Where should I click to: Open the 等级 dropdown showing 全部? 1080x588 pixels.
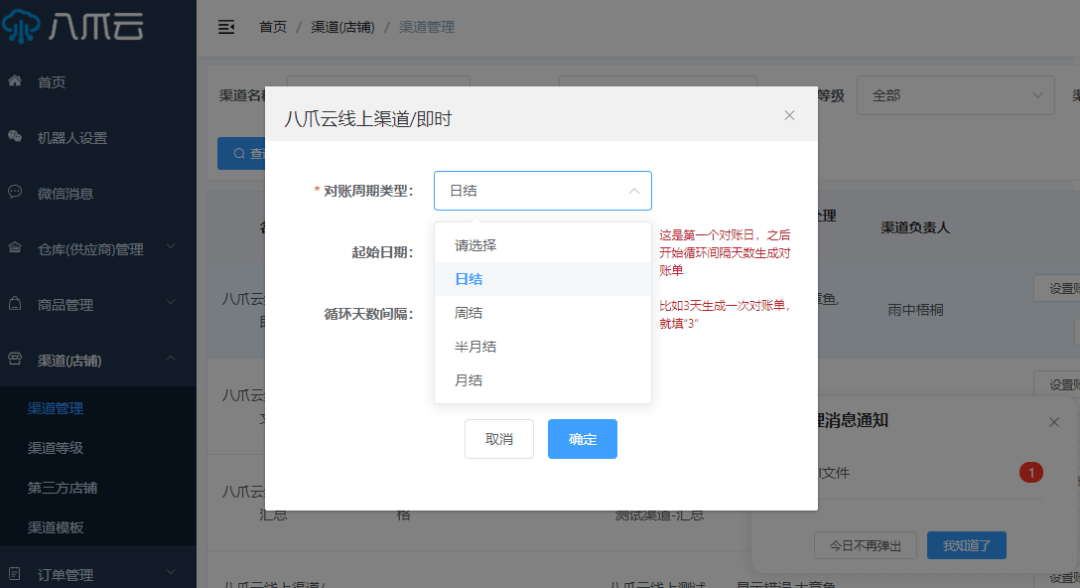coord(955,95)
